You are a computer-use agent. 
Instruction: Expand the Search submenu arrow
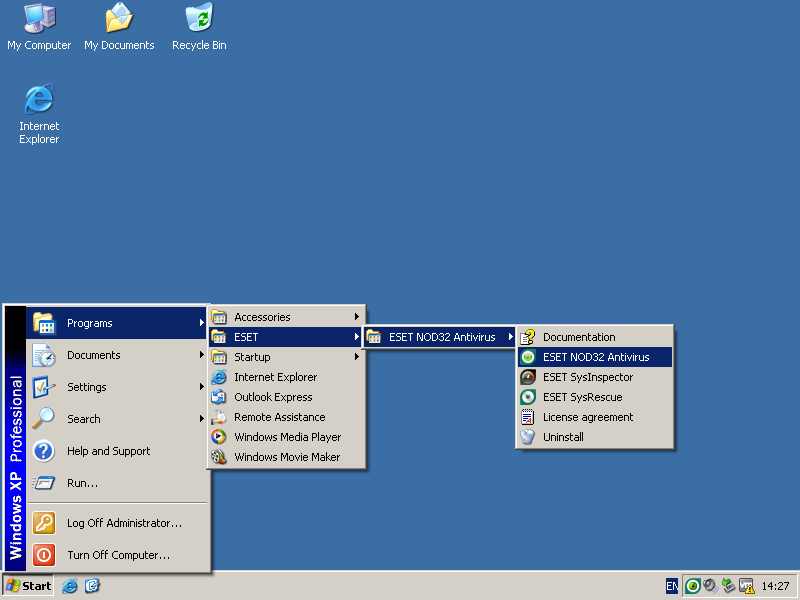point(202,419)
